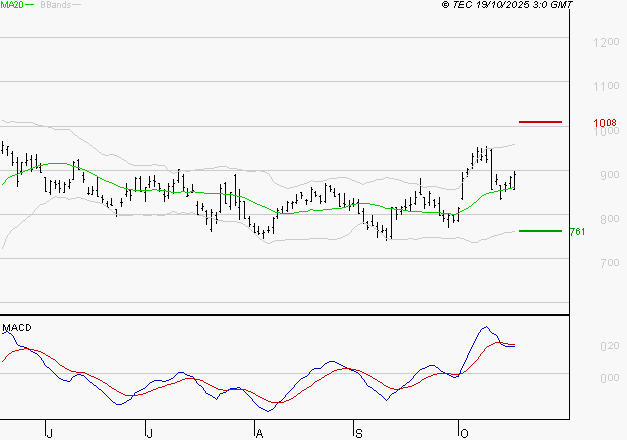Viewport: 627px width, 440px height.
Task: Click the MACD 020 axis label
Action: click(609, 346)
